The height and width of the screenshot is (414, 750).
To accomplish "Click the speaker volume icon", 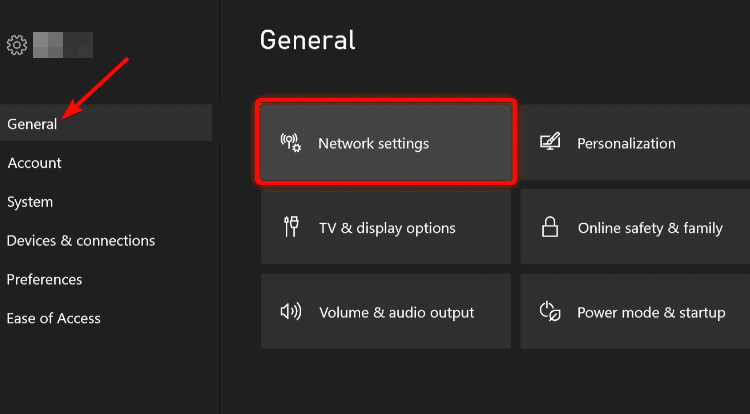I will 291,312.
